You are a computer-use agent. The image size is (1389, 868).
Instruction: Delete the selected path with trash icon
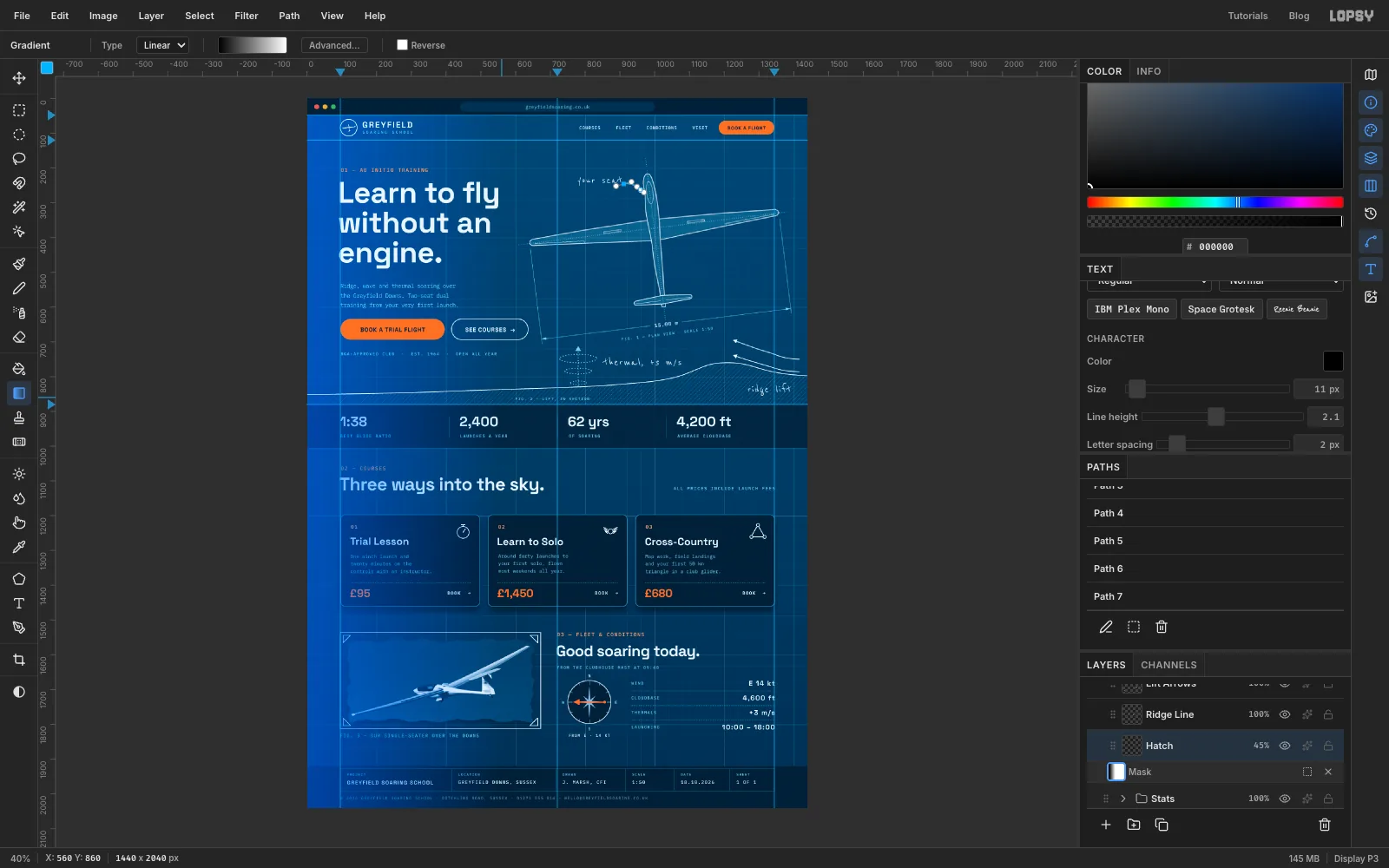point(1162,627)
